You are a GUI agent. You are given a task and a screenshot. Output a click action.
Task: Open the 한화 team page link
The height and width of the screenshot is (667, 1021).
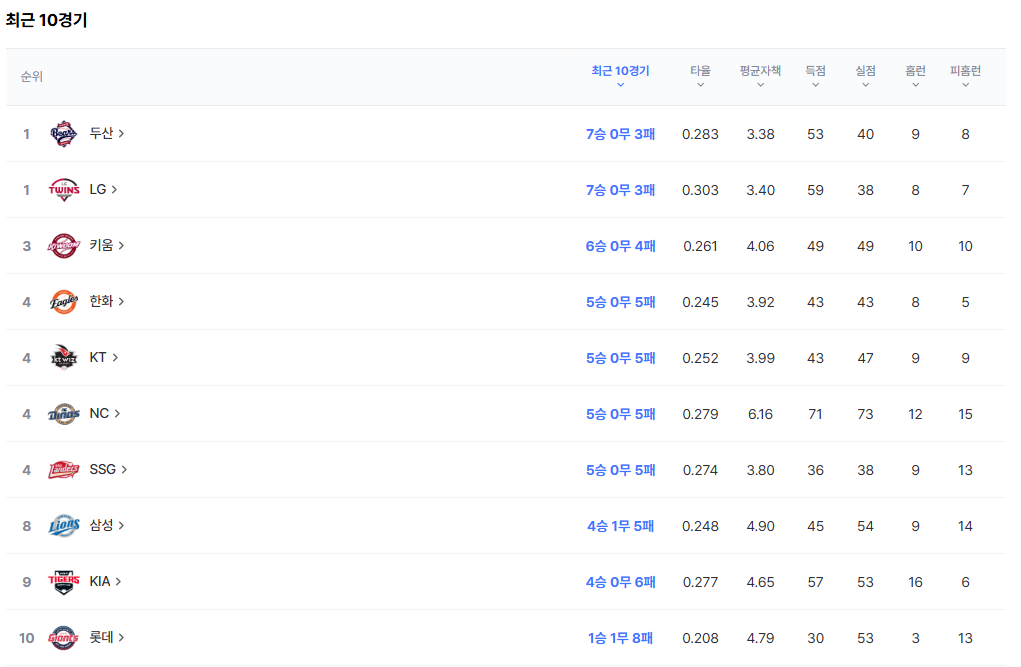pos(107,302)
